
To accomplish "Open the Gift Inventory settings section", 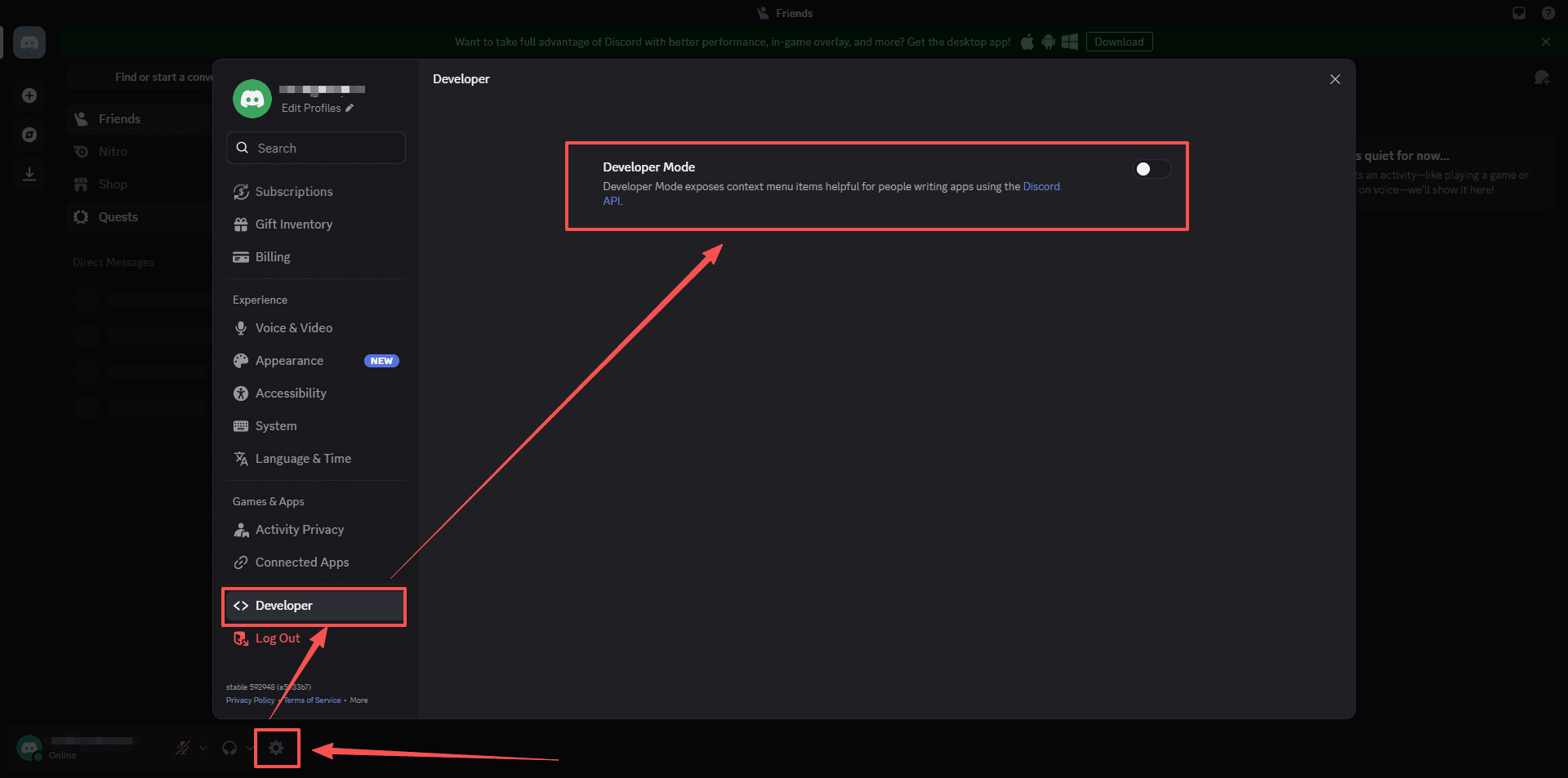I will [316, 225].
